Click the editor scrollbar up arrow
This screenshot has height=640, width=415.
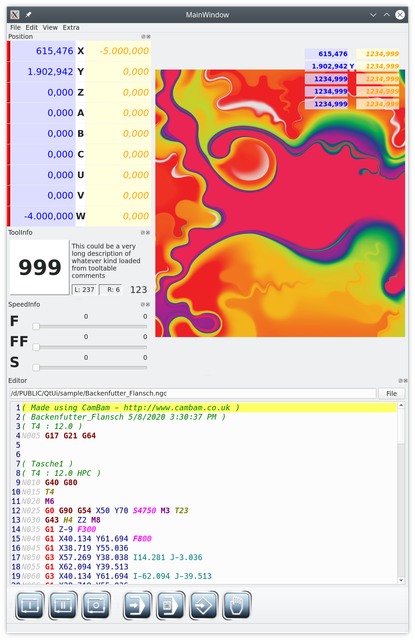click(401, 405)
